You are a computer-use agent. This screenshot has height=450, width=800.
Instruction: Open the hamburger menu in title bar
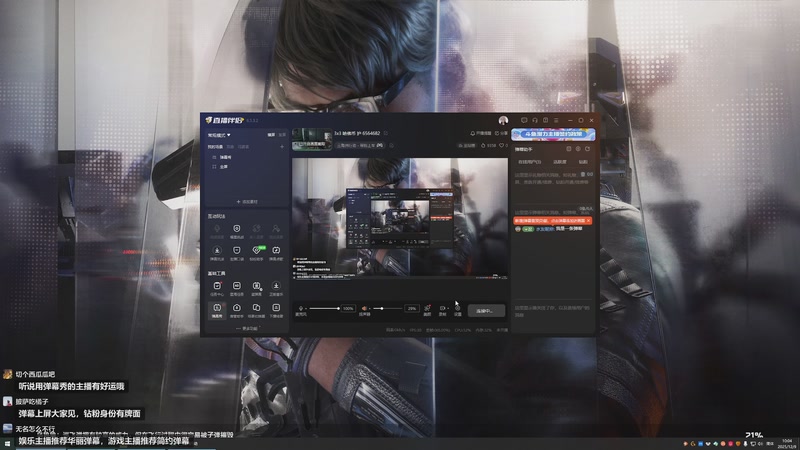(x=556, y=120)
